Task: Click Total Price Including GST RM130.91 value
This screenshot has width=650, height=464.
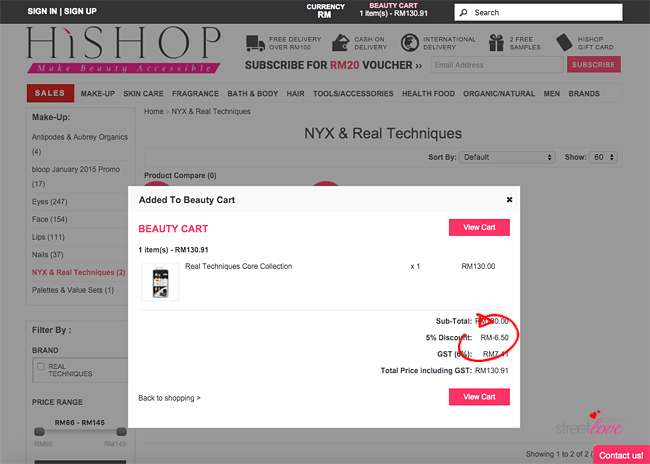Action: click(492, 370)
